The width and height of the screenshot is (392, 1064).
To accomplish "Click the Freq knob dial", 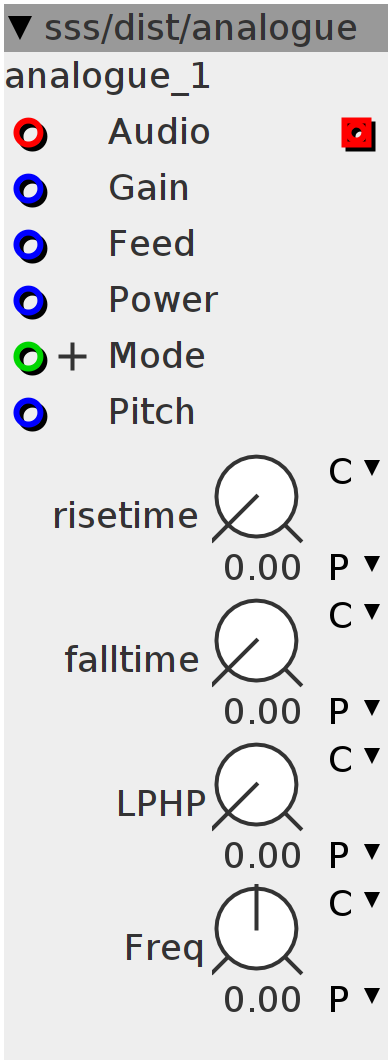I will coord(257,930).
